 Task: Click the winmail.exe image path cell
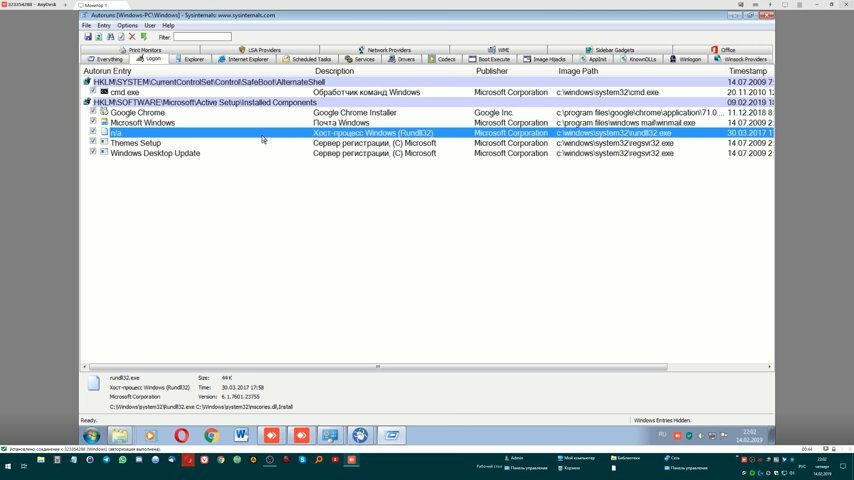[626, 123]
